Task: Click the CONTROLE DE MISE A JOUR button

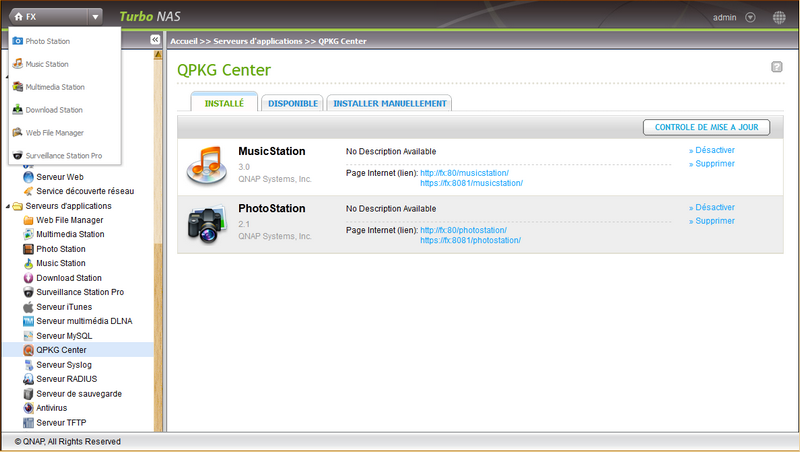Action: (706, 127)
